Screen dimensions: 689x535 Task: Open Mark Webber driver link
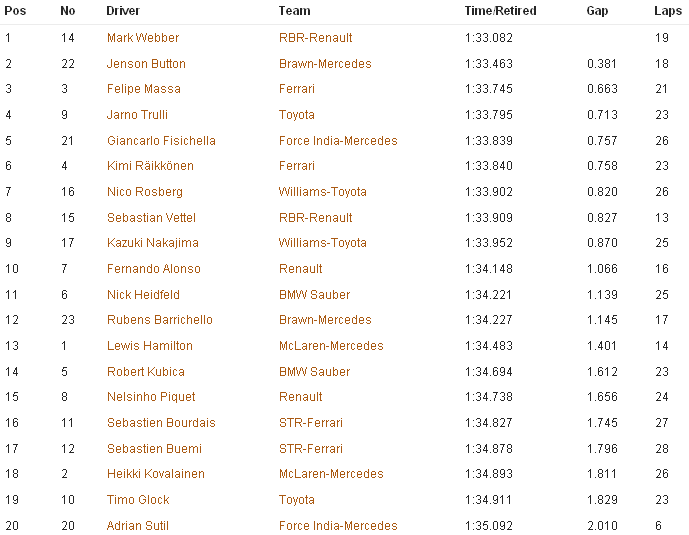click(x=143, y=38)
